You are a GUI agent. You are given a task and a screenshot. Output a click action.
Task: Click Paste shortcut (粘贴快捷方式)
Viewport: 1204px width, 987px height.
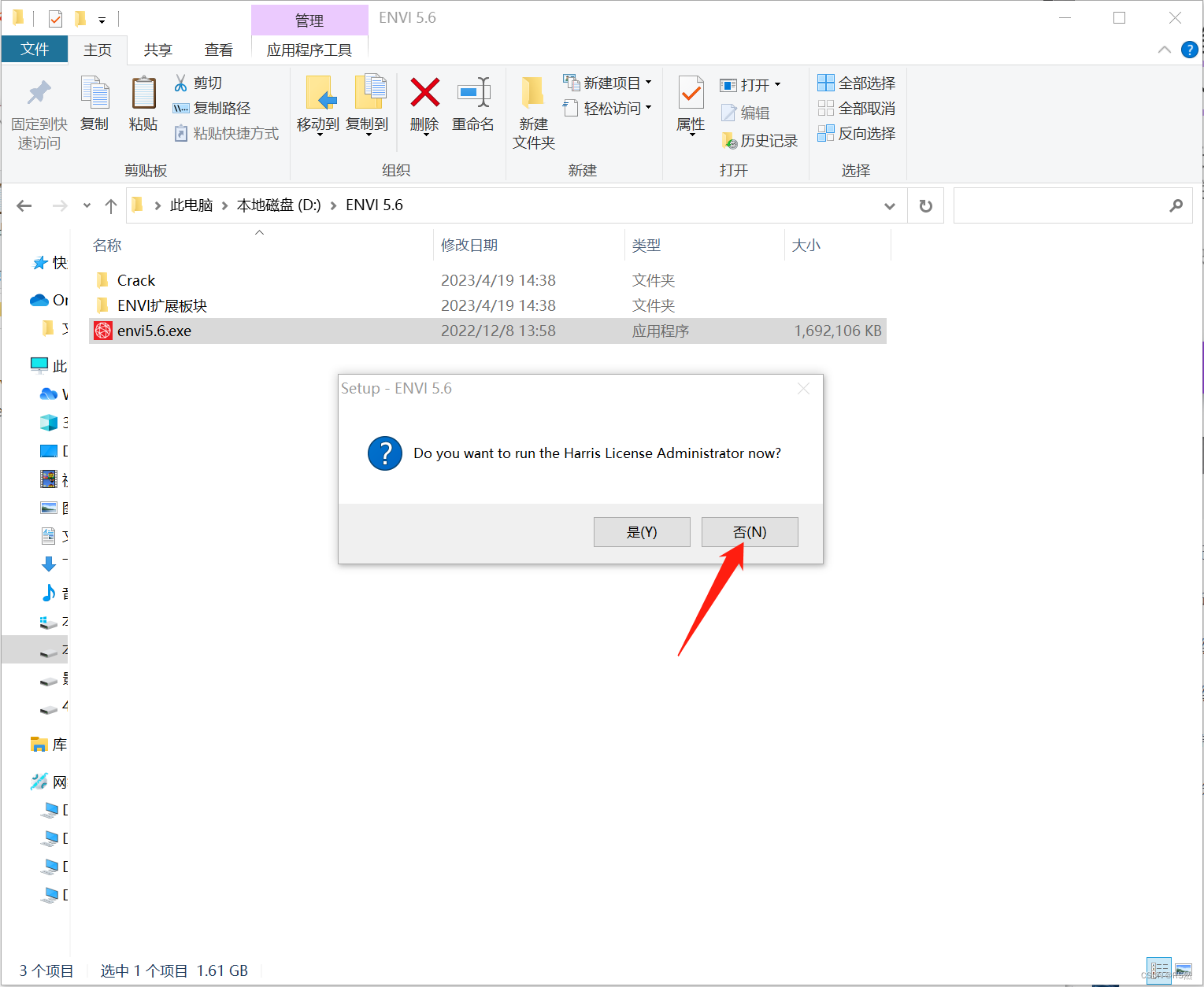click(x=226, y=133)
